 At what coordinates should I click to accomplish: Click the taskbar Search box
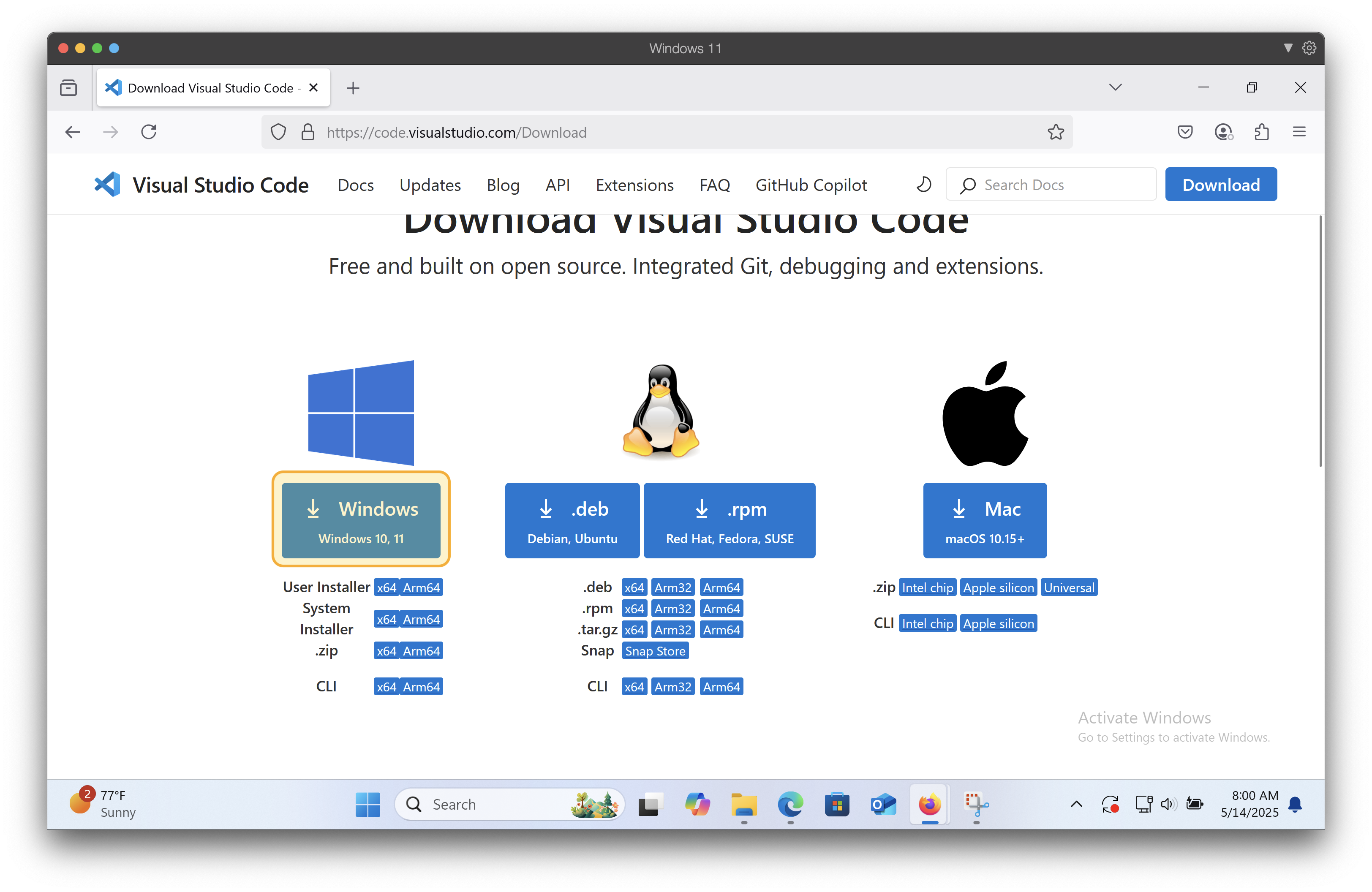509,804
